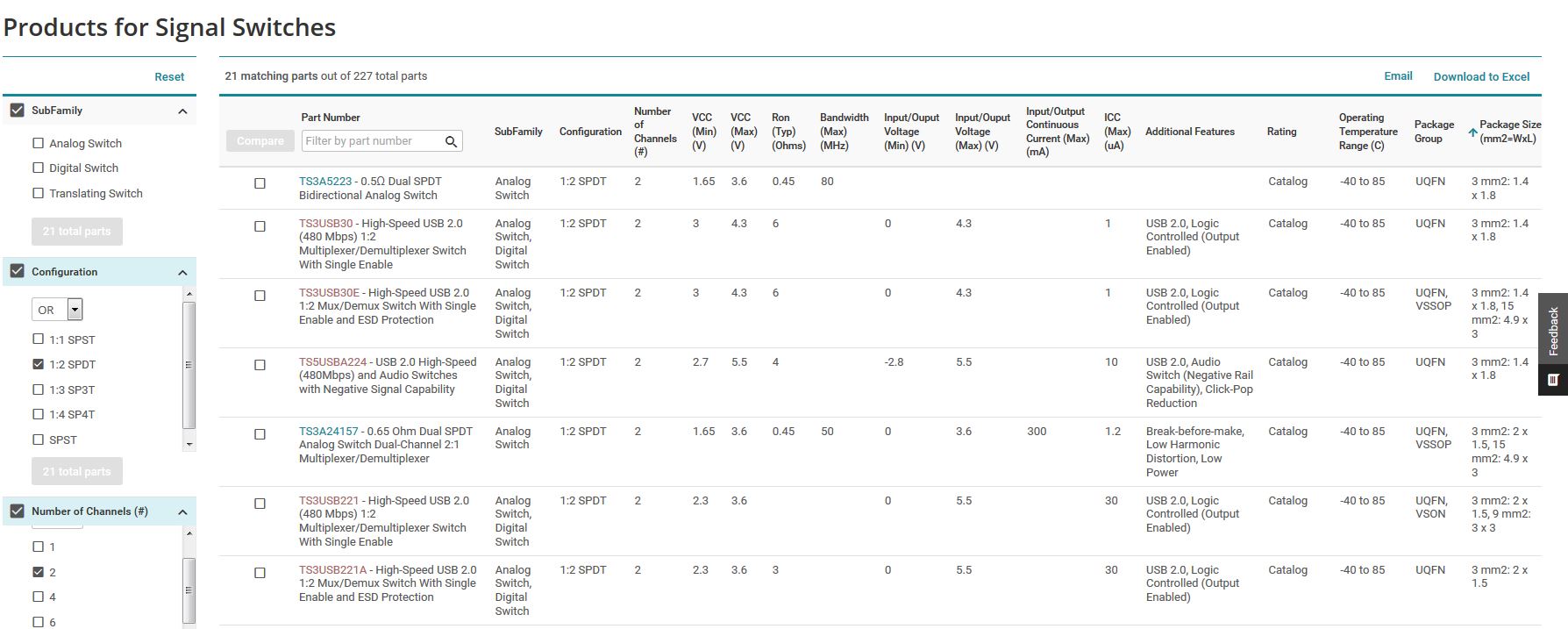Sort by Rating column header
1568x629 pixels.
[1281, 132]
